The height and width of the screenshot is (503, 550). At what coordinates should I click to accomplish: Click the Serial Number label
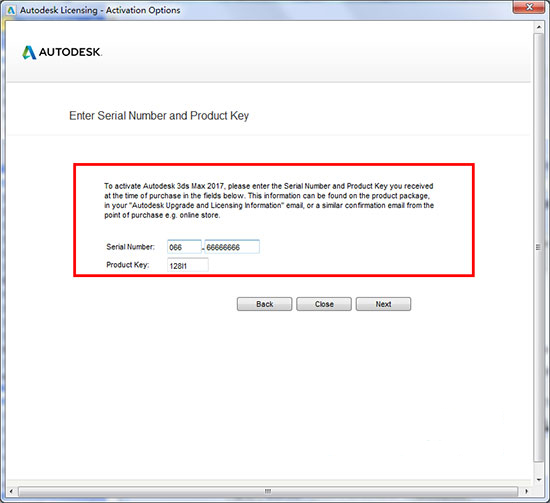(130, 247)
